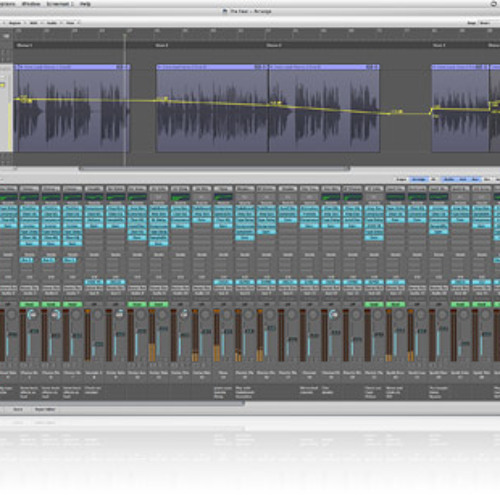
Task: Open the EQ thumbnail on channel strip 14
Action: coord(223,197)
